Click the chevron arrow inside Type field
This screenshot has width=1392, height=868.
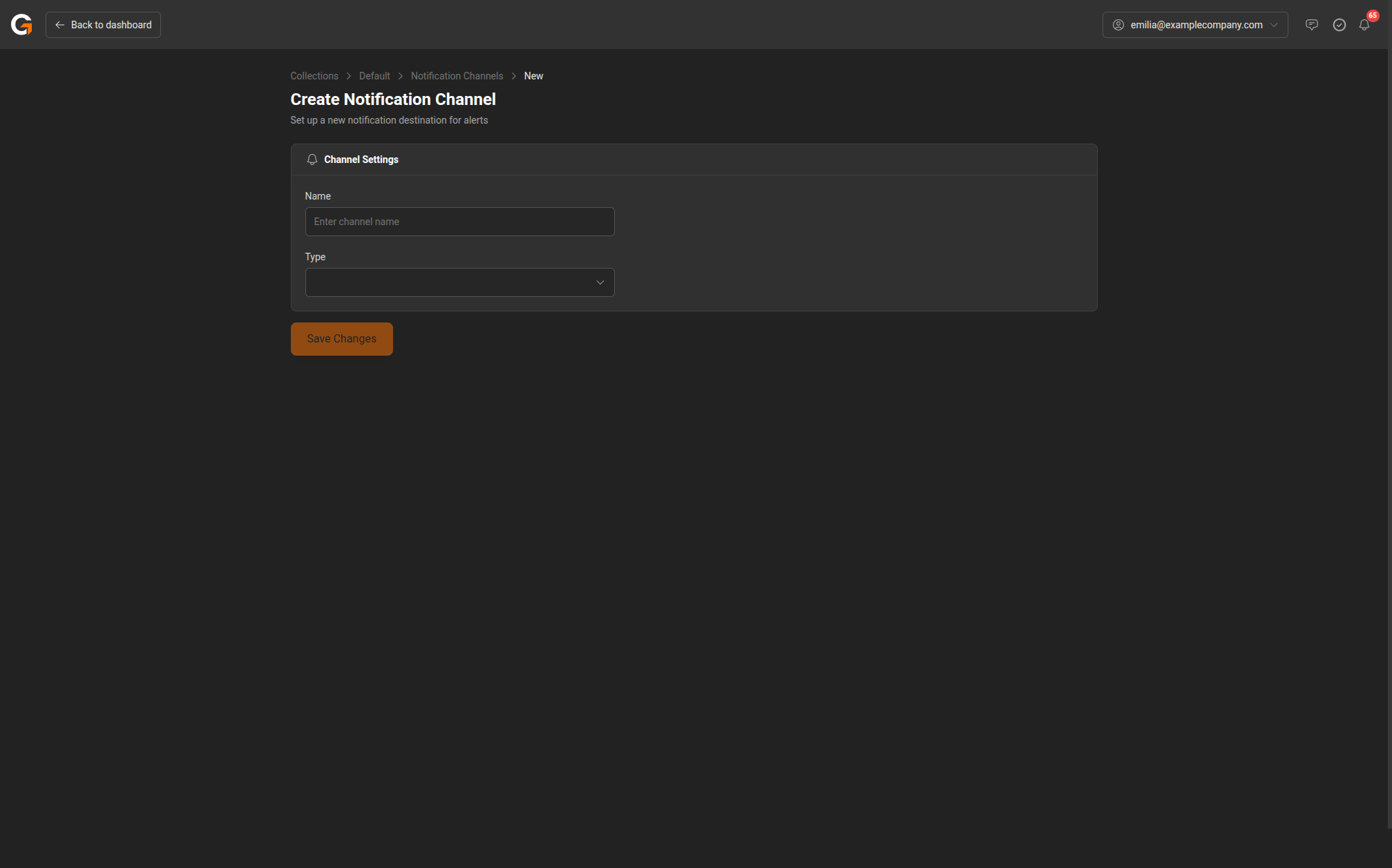pos(600,282)
